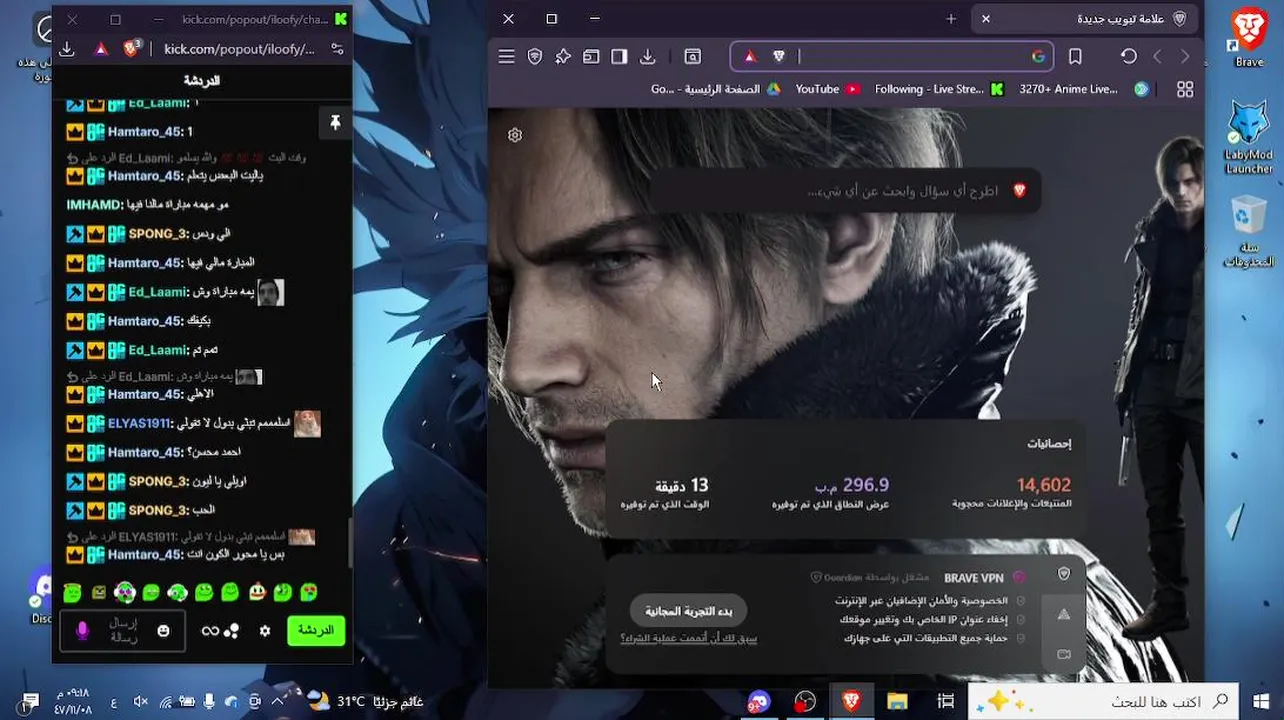Open Brave Shields icon in Kick popout
The height and width of the screenshot is (720, 1284).
(x=131, y=48)
